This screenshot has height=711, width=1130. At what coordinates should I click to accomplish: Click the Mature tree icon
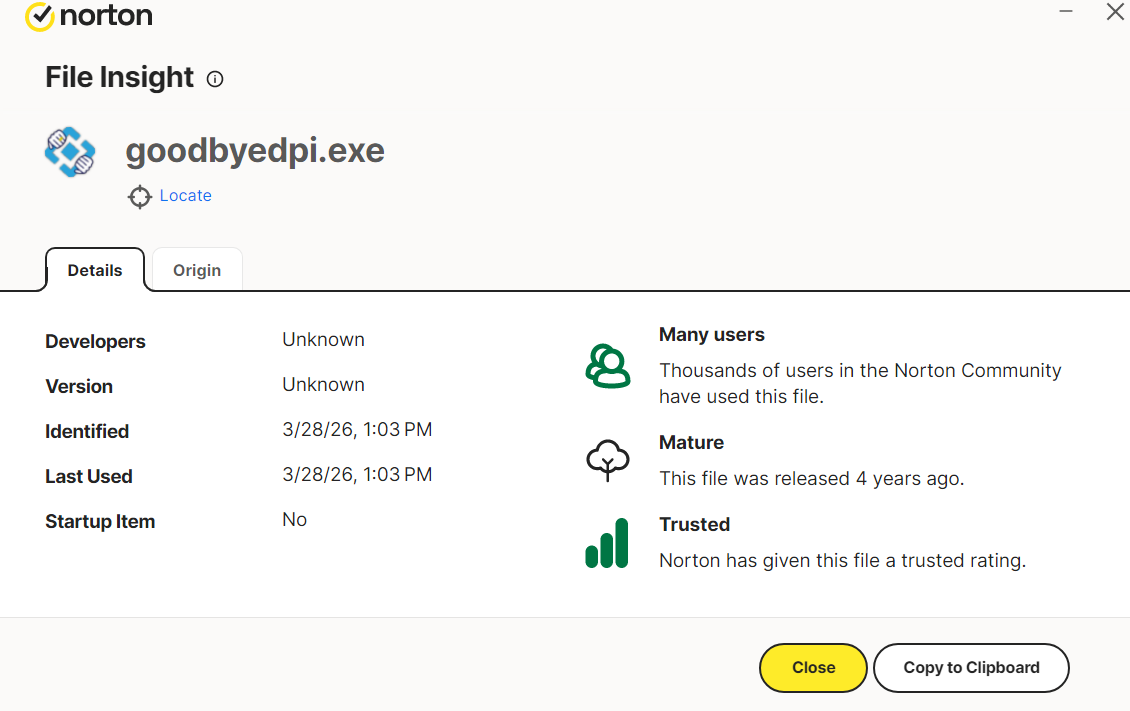coord(607,460)
